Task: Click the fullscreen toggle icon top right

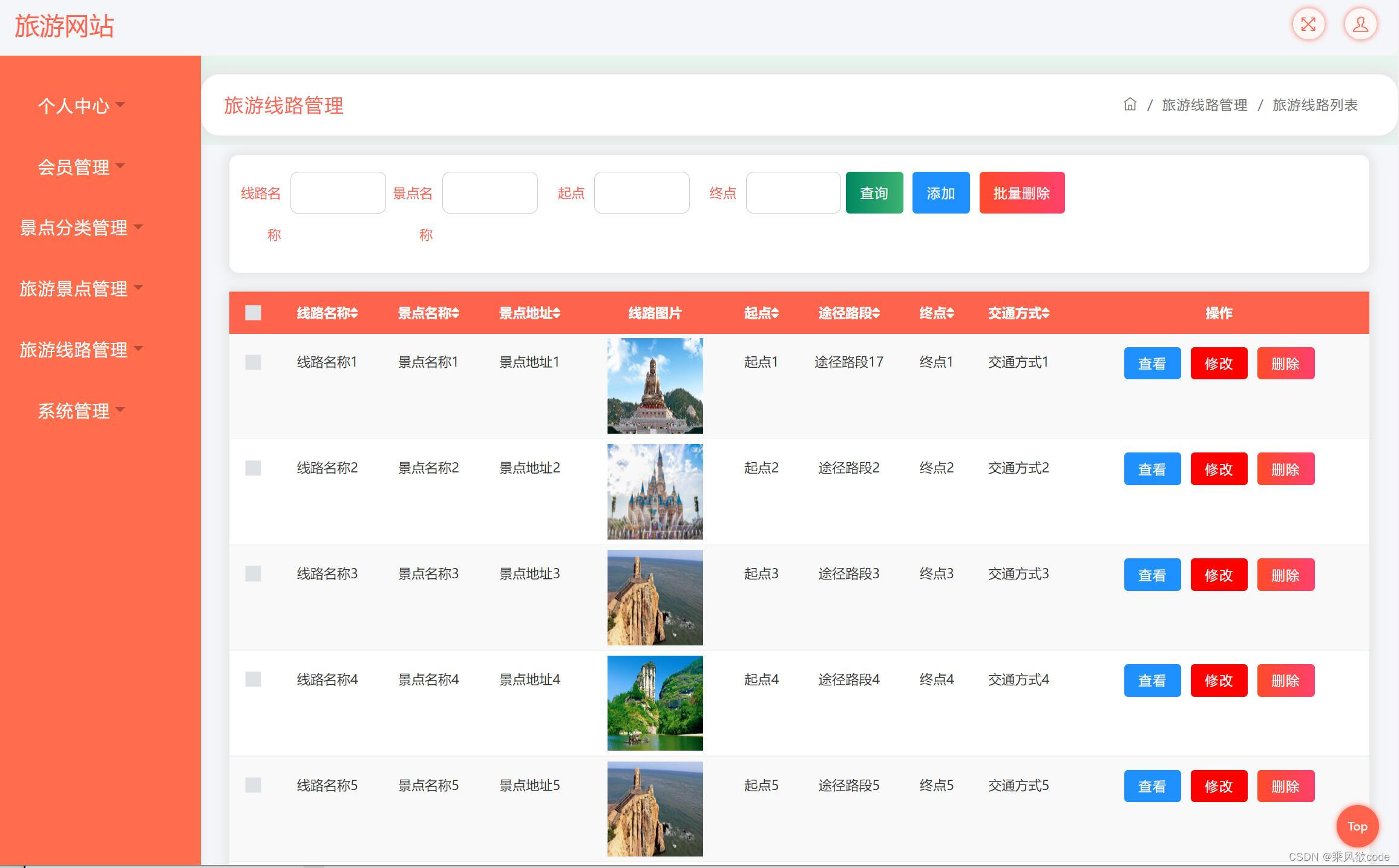Action: [1308, 24]
